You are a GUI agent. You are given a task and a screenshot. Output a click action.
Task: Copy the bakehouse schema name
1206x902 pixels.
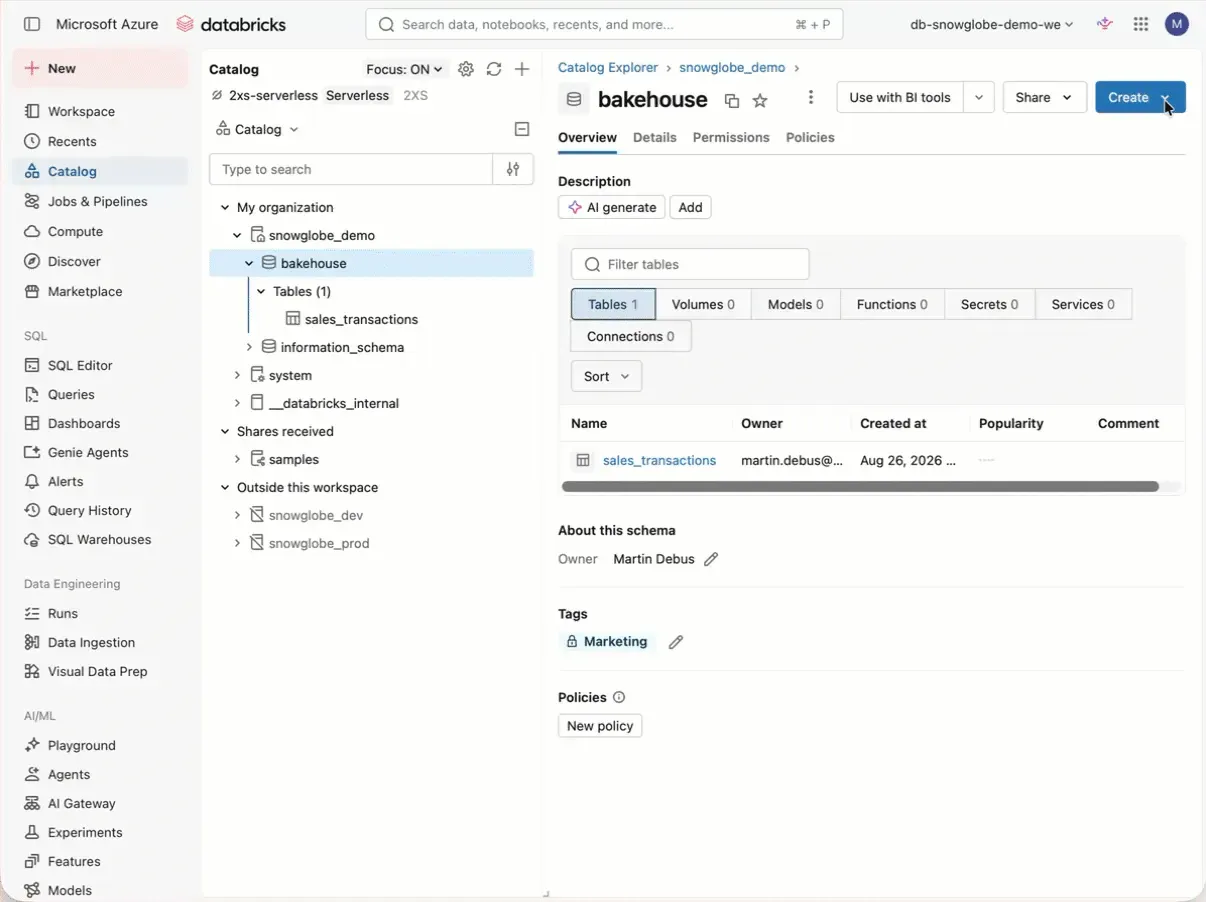[732, 100]
